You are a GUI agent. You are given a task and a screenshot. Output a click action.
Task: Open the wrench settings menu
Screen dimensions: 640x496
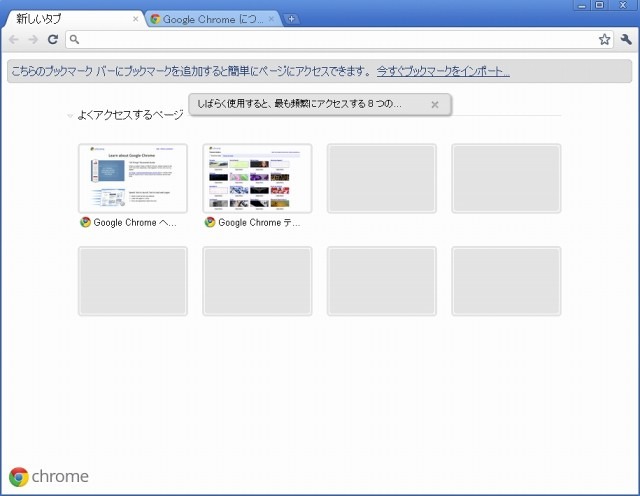(x=626, y=40)
